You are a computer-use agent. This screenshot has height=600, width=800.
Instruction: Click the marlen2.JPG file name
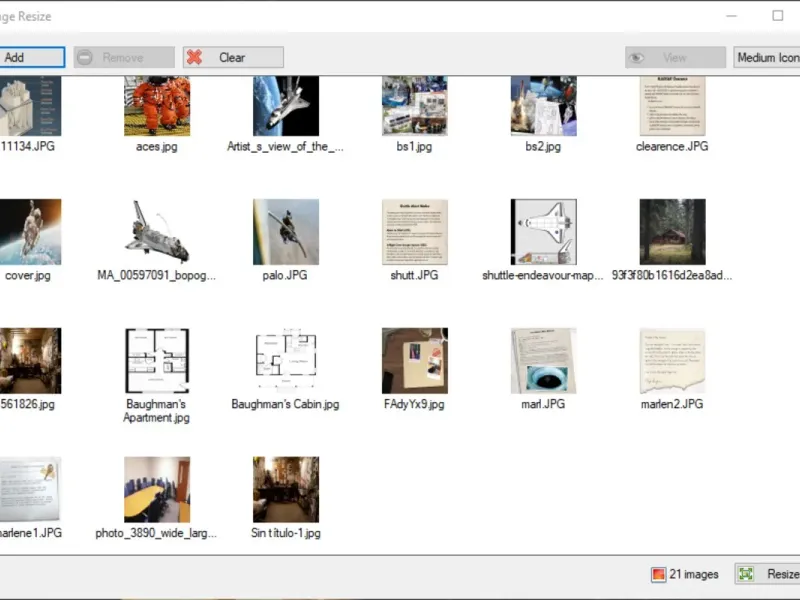pos(672,404)
